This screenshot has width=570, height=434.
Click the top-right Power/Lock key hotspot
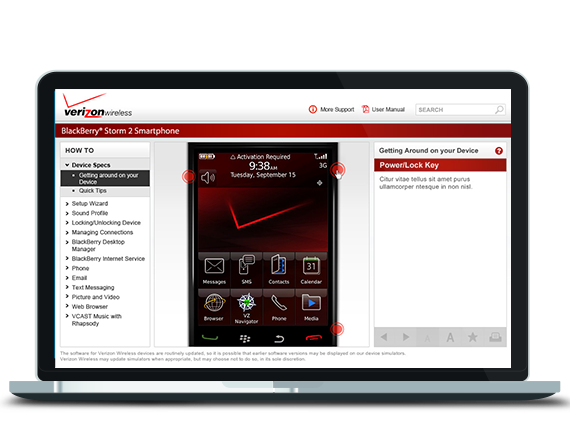tap(337, 169)
